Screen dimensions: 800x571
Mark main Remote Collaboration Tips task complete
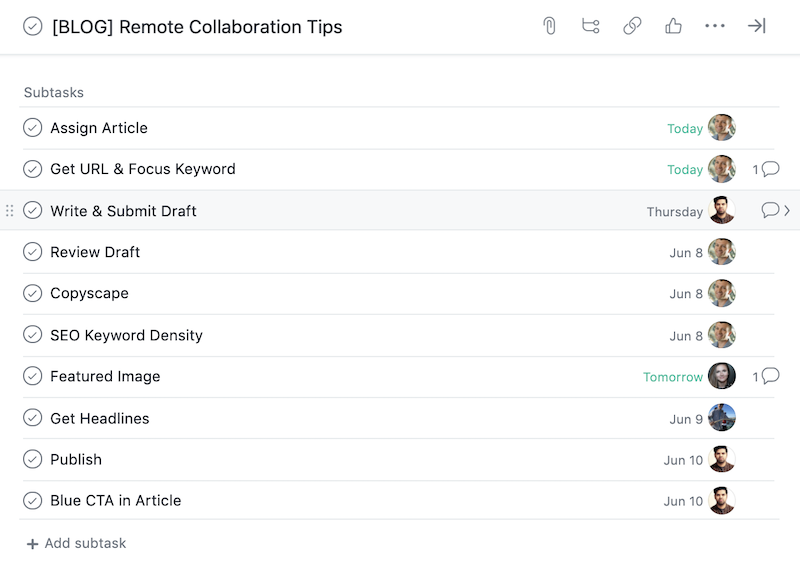[x=33, y=26]
